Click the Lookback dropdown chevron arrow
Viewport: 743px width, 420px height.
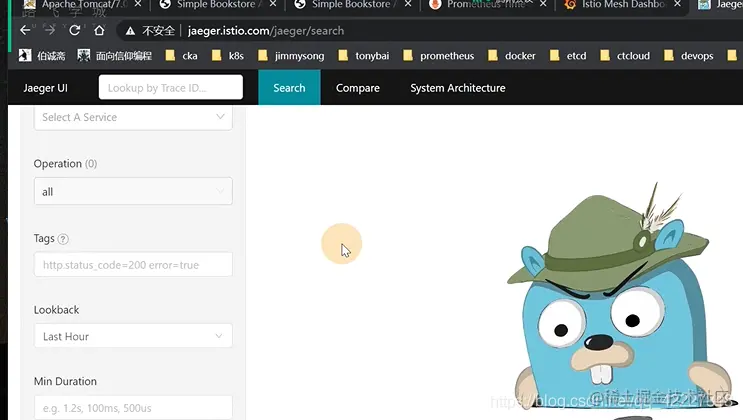(x=219, y=336)
